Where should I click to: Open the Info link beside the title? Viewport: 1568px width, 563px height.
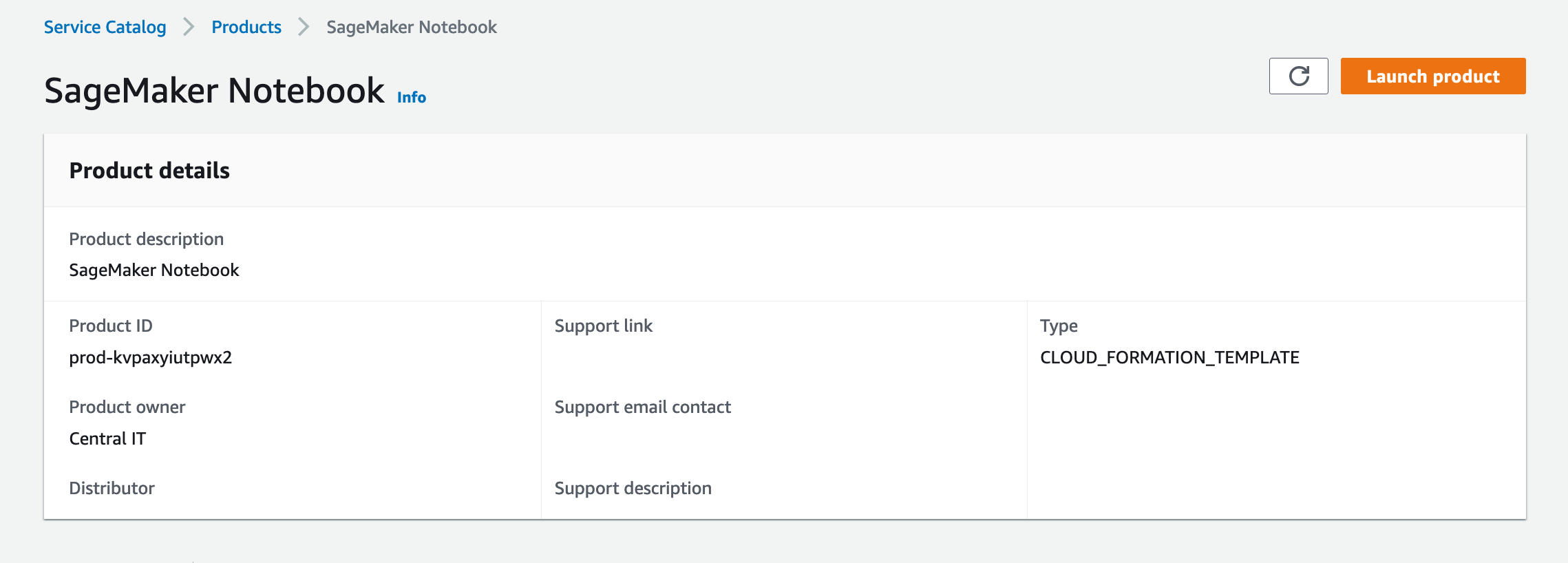412,98
